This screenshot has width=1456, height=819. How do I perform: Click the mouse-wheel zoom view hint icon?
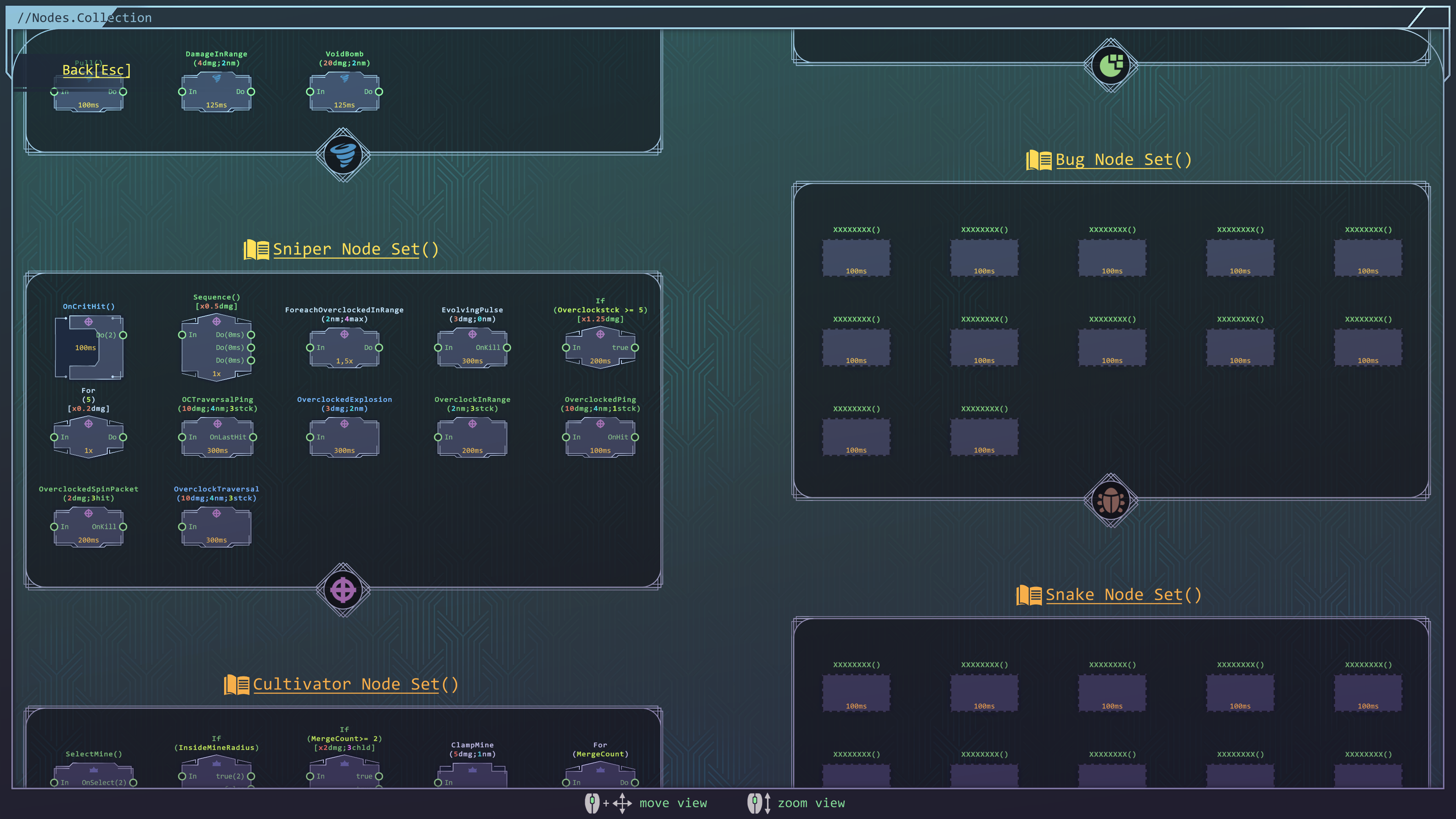pyautogui.click(x=758, y=803)
